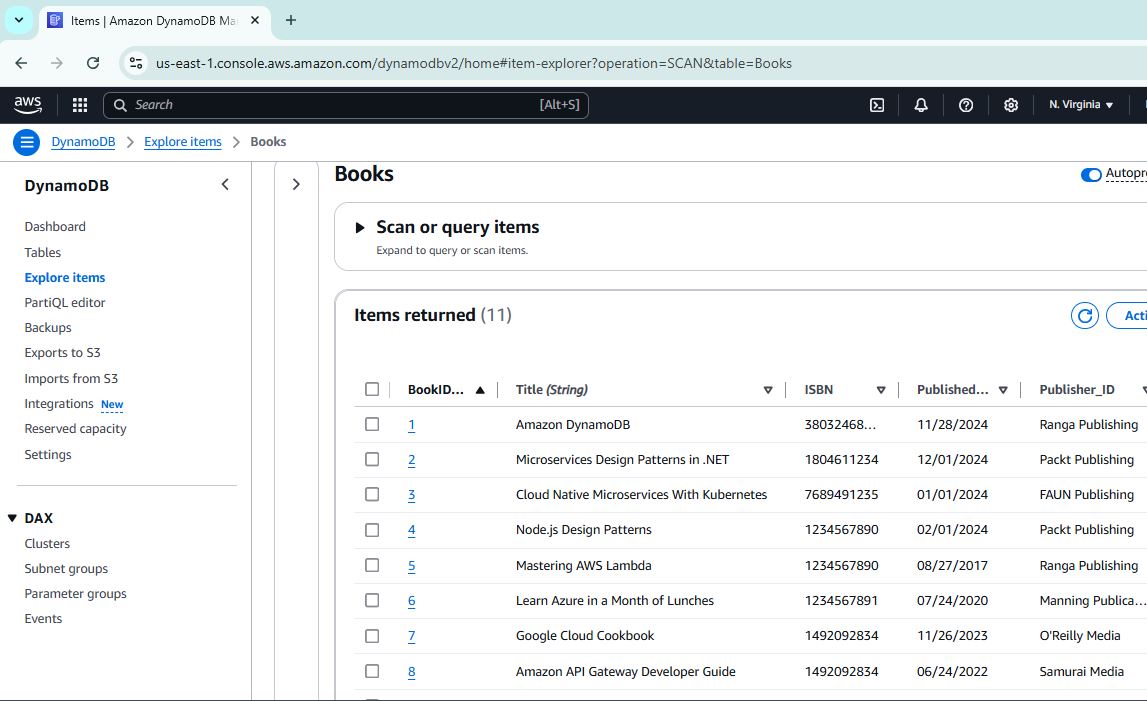Select Explore items in the sidebar
This screenshot has height=701, width=1147.
tap(64, 277)
